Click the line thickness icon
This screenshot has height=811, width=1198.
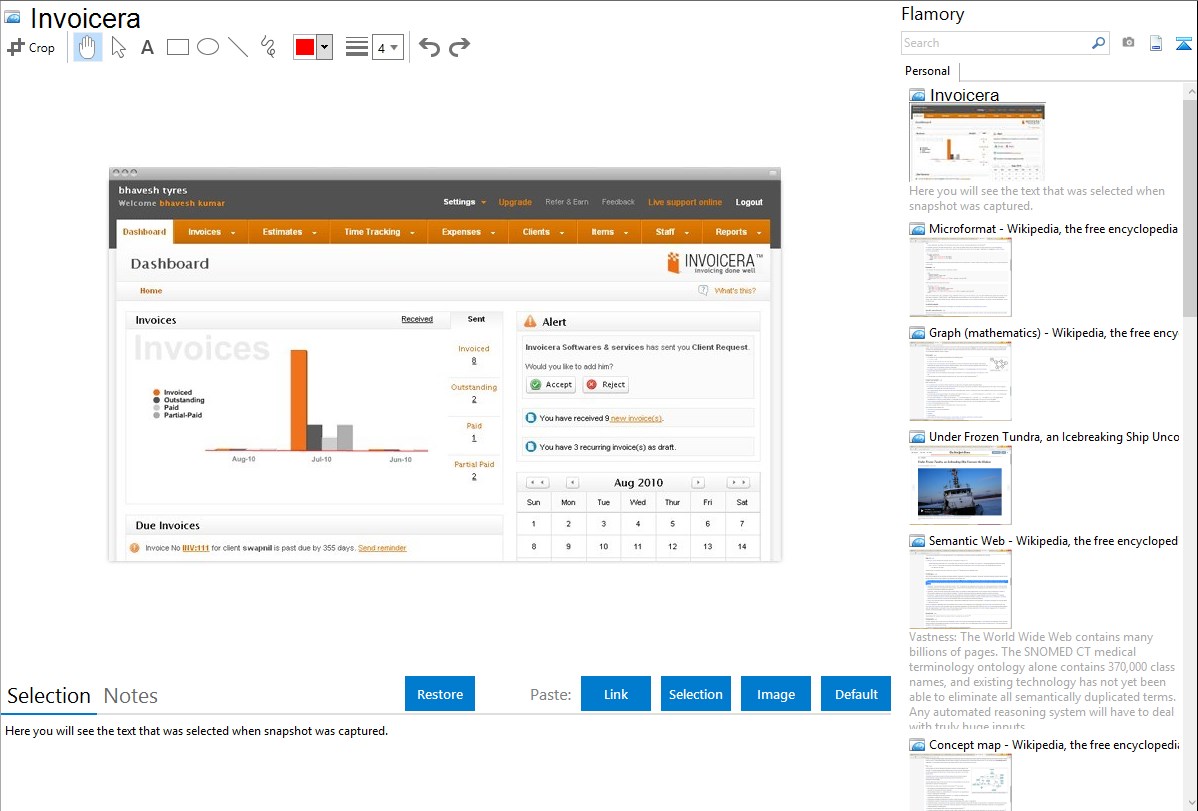click(357, 47)
